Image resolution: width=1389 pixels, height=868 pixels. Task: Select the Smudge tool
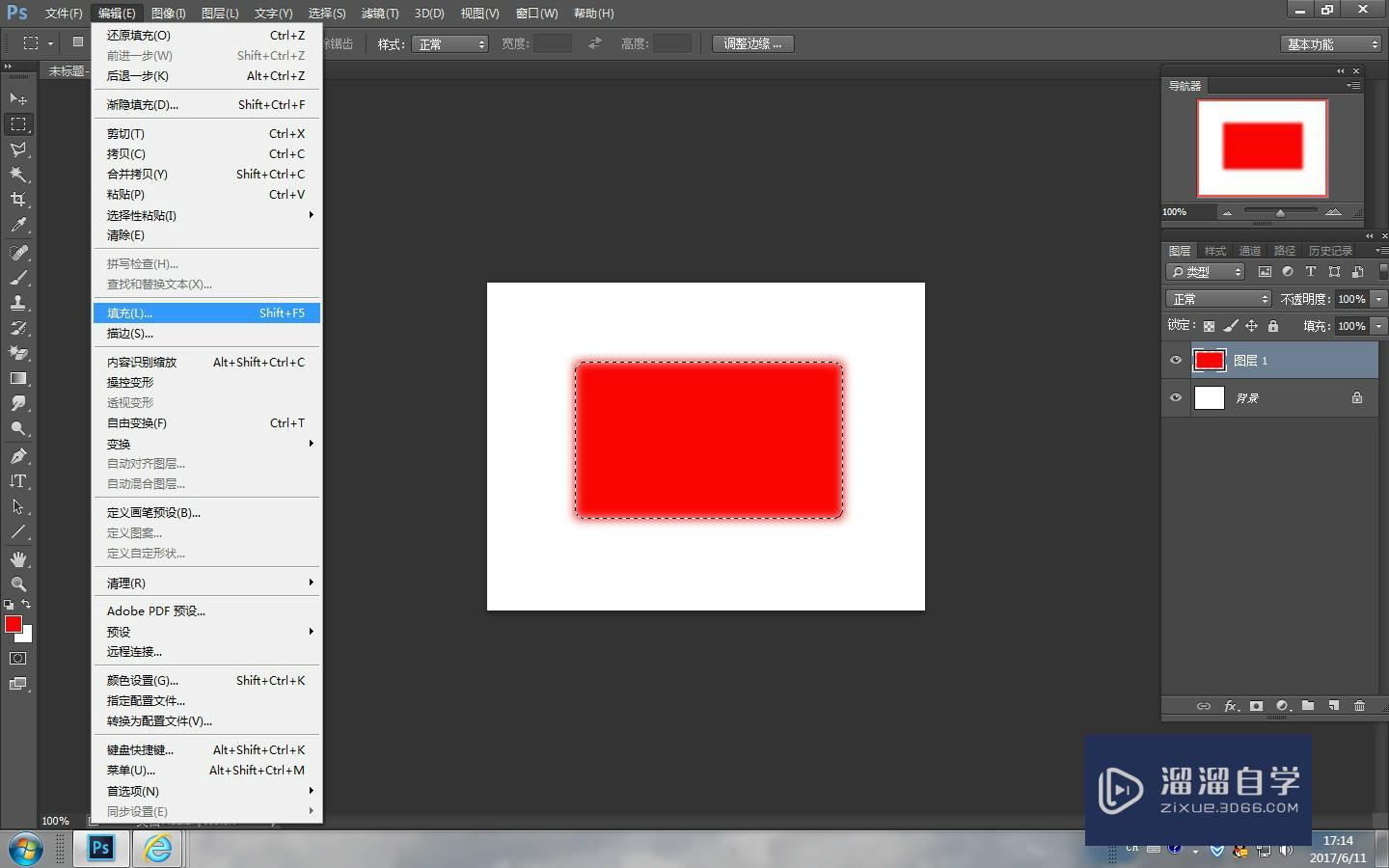coord(18,403)
